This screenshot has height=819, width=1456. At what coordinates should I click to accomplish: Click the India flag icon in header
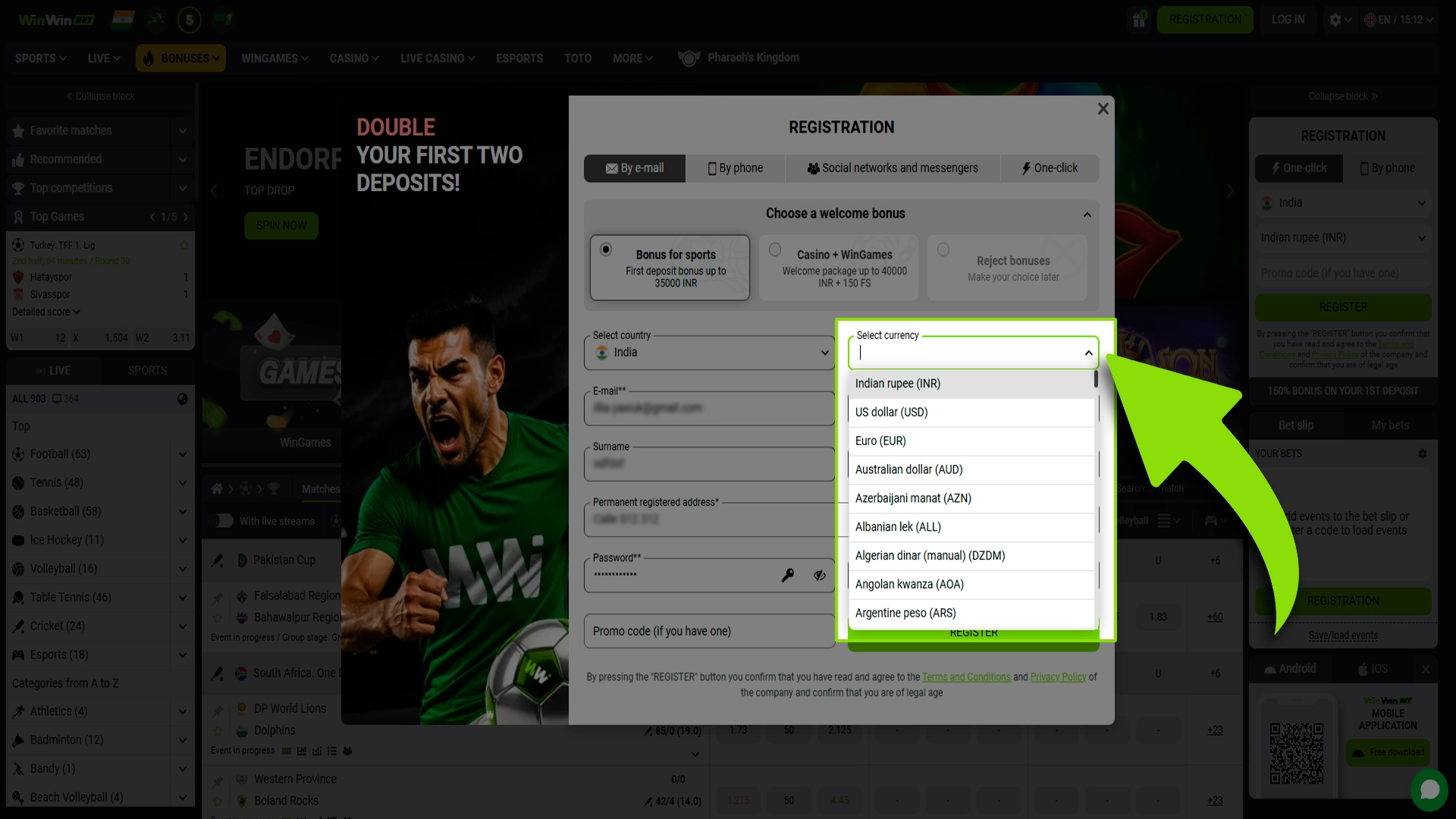123,20
